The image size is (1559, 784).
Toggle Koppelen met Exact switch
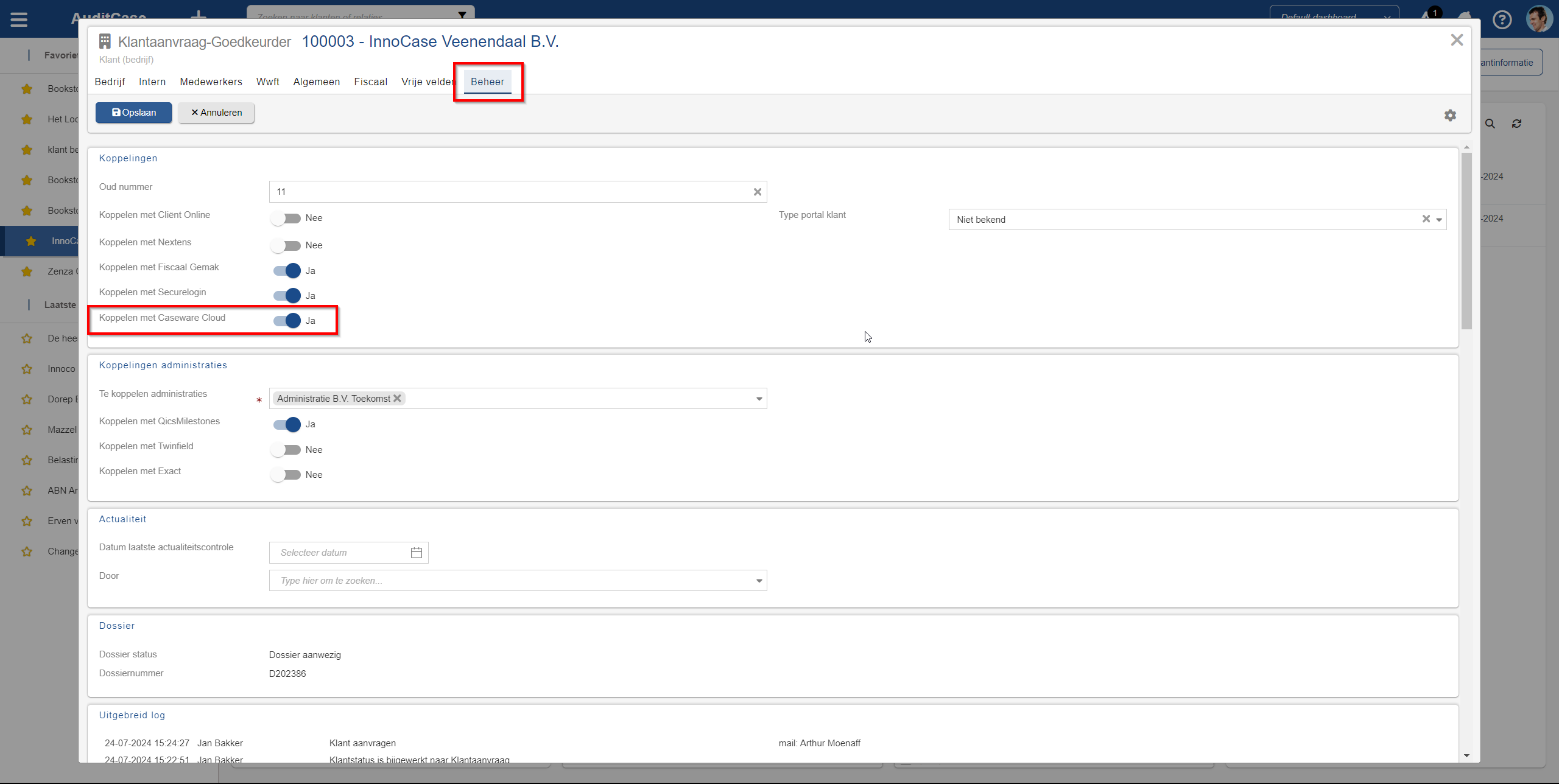coord(286,475)
